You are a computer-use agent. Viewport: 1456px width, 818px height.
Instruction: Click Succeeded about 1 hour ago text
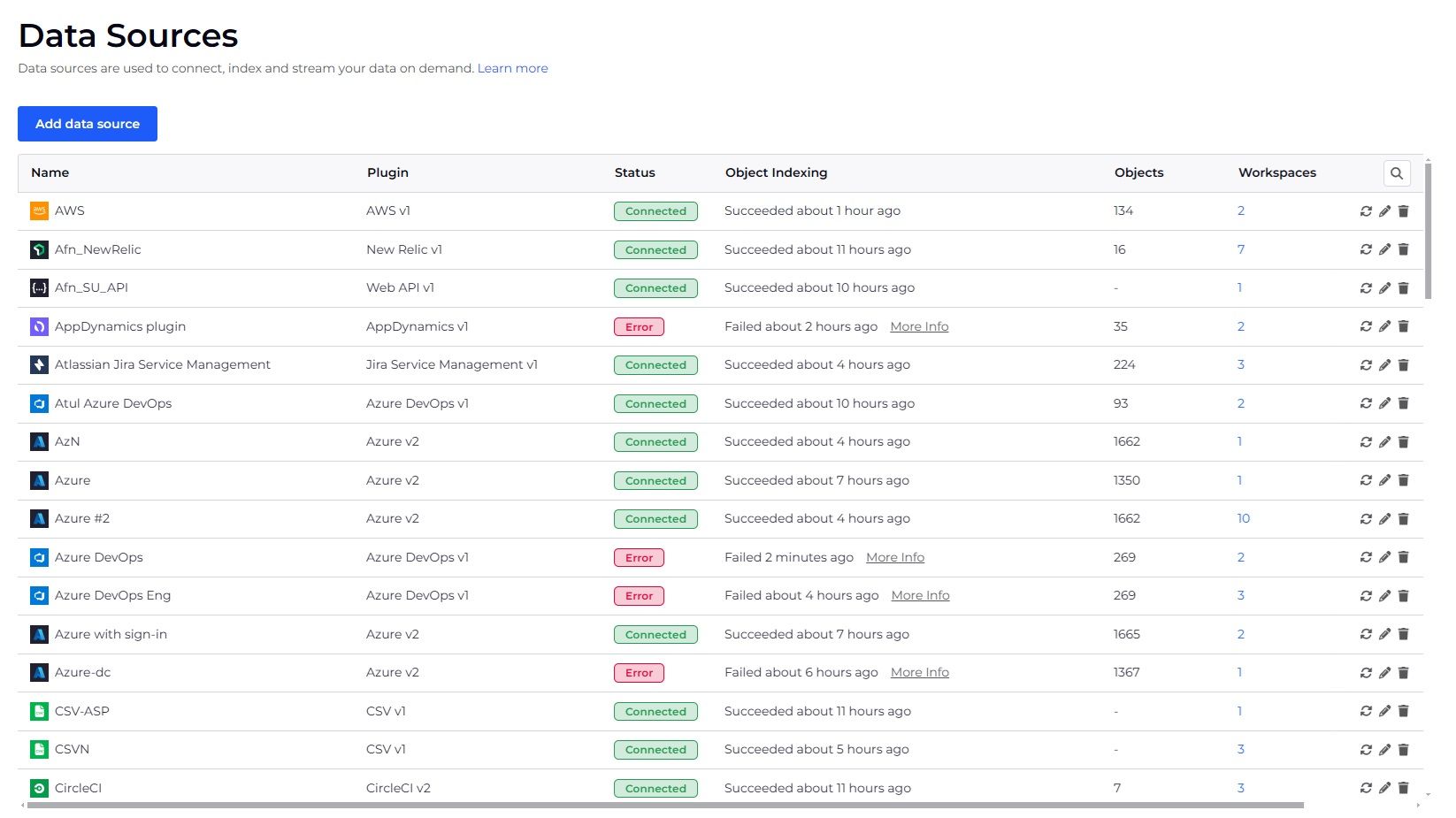[x=812, y=210]
